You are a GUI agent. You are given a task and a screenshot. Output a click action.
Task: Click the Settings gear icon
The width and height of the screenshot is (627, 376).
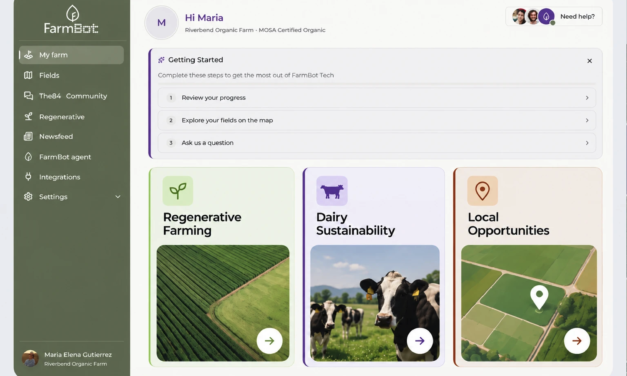pyautogui.click(x=28, y=196)
